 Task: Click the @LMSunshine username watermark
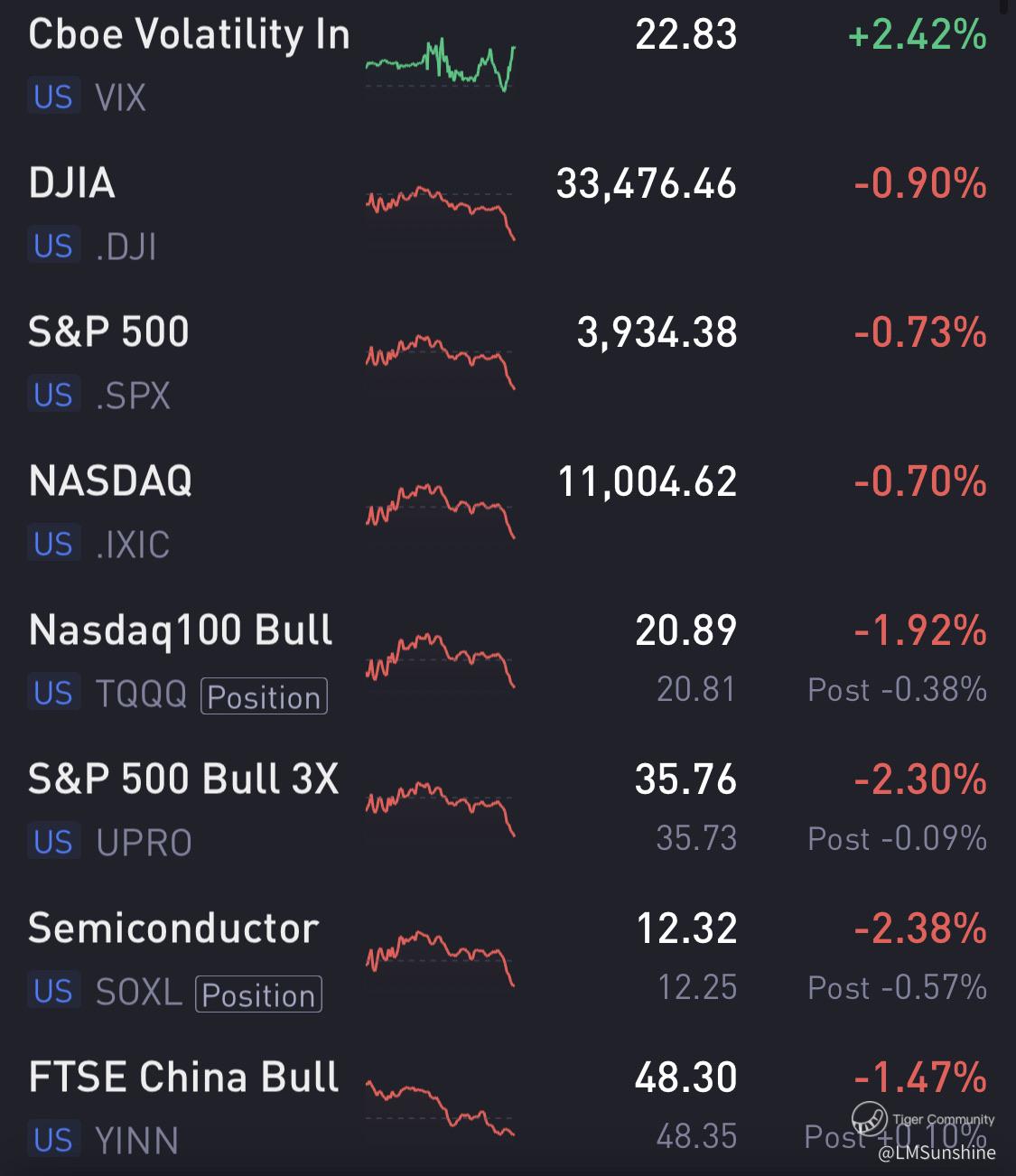[x=937, y=1153]
